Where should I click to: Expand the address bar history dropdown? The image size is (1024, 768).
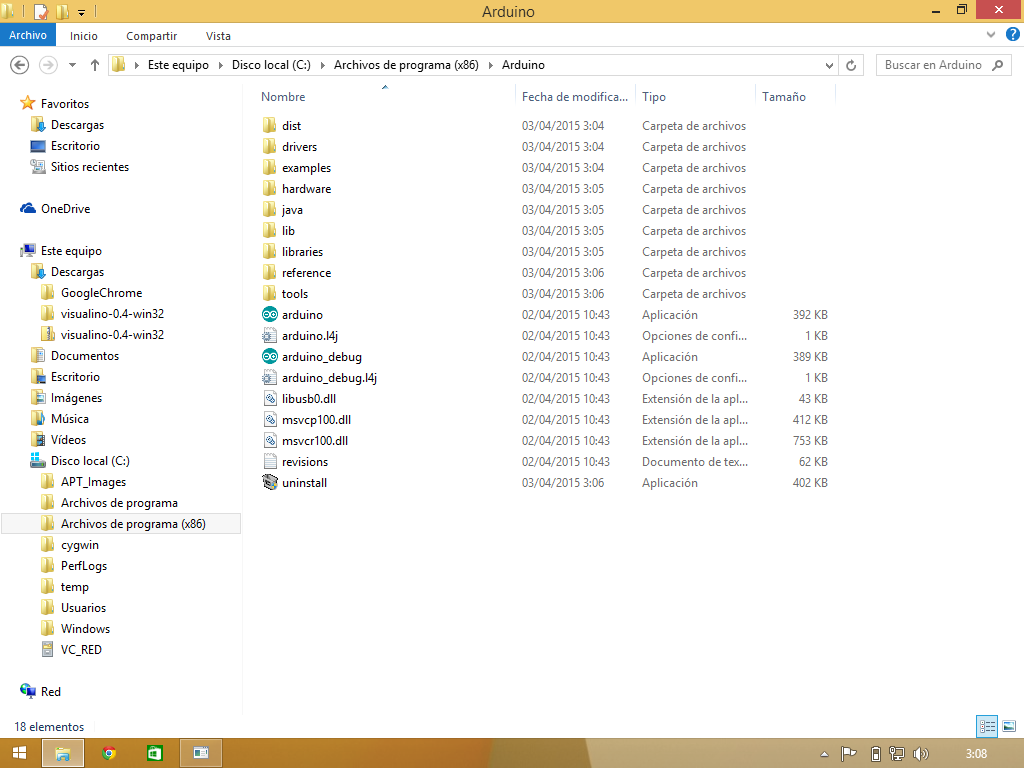coord(829,65)
